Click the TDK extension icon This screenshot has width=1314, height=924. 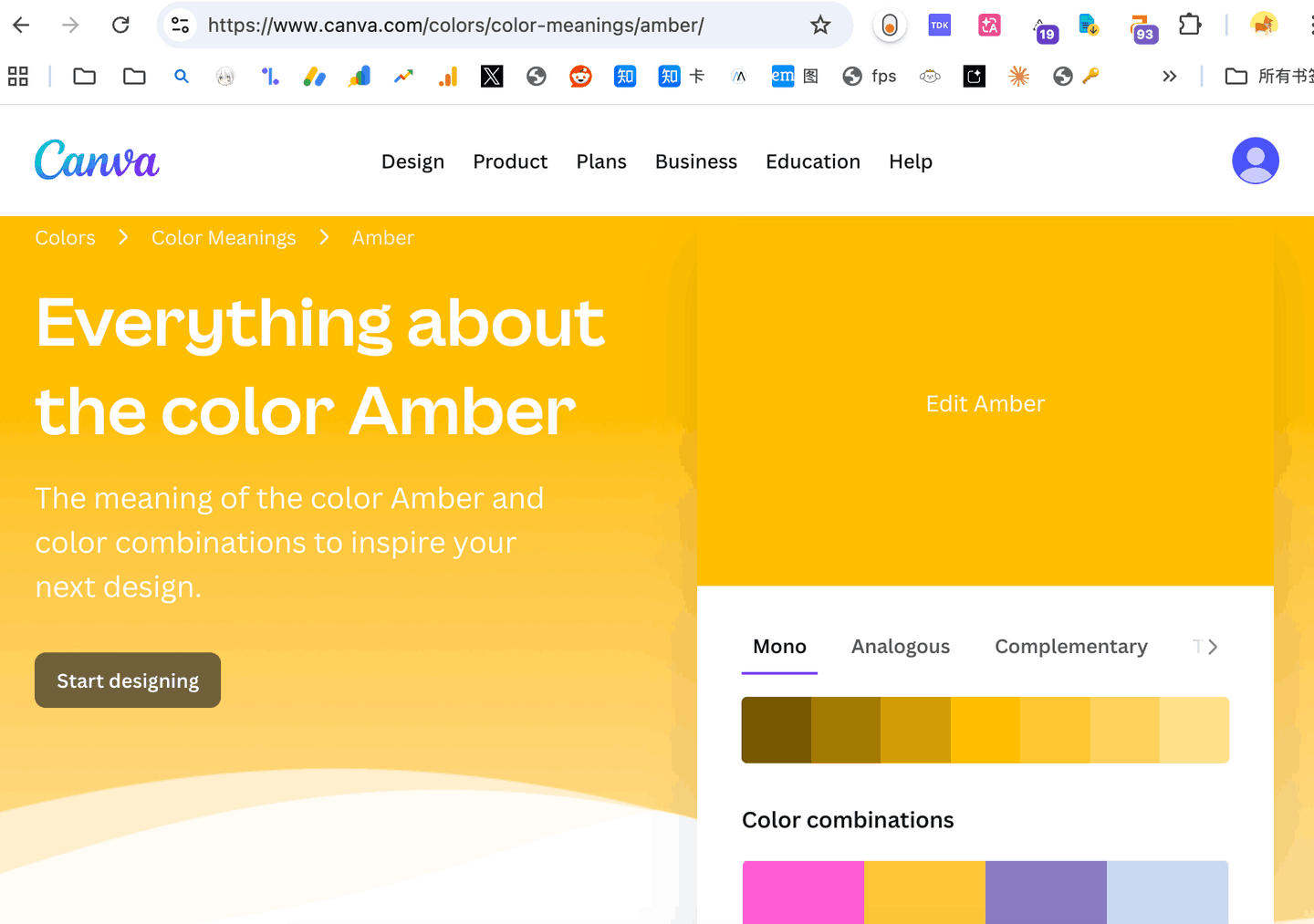pos(939,26)
